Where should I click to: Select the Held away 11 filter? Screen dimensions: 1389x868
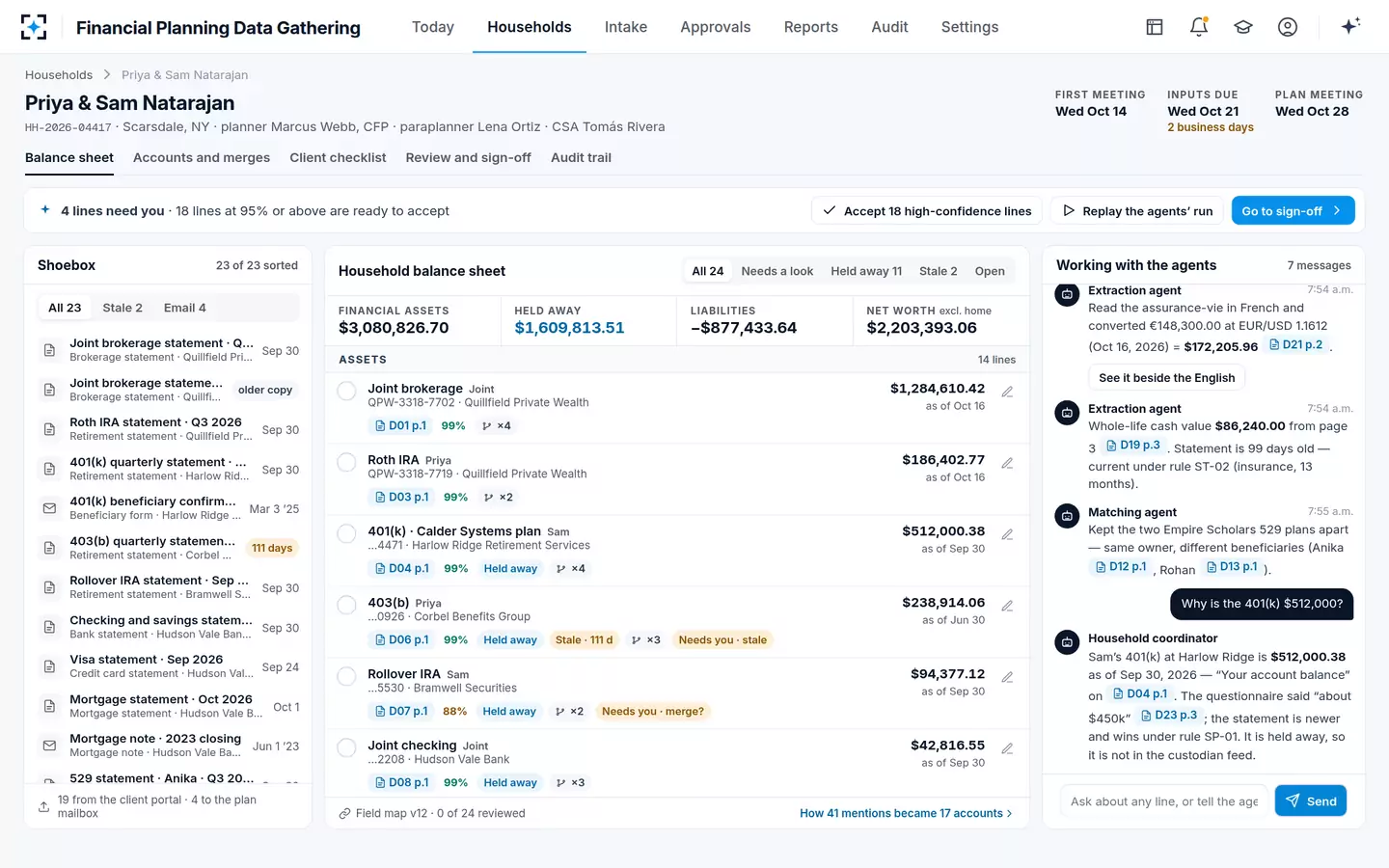[x=866, y=271]
